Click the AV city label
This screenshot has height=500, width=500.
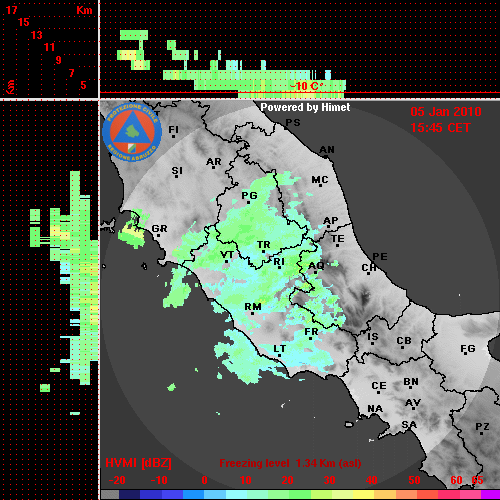(x=413, y=403)
